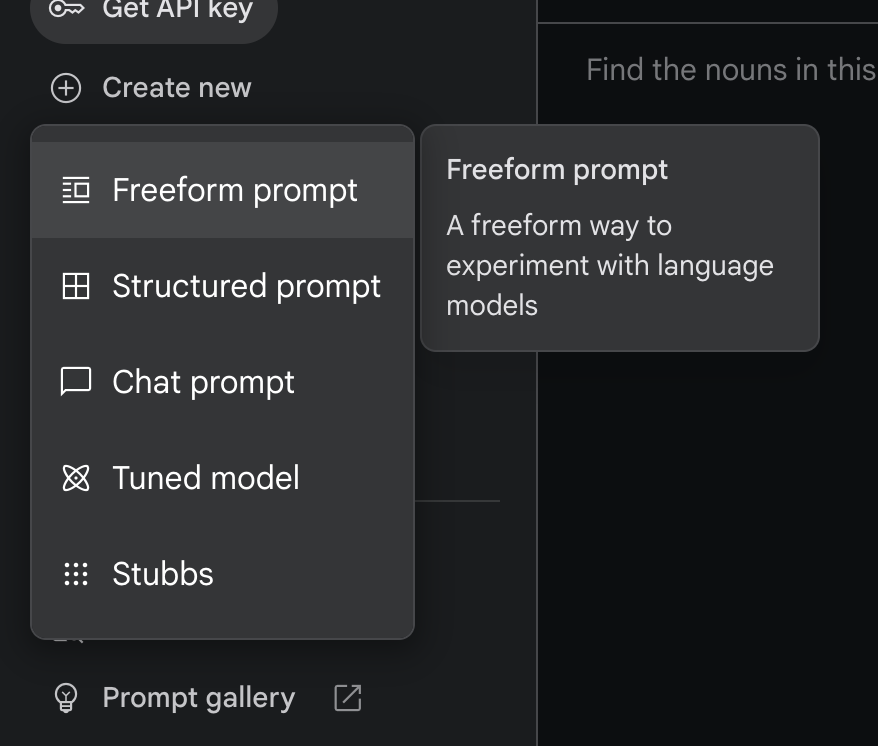Image resolution: width=878 pixels, height=746 pixels.
Task: Click the Freeform prompt list icon
Action: (76, 190)
